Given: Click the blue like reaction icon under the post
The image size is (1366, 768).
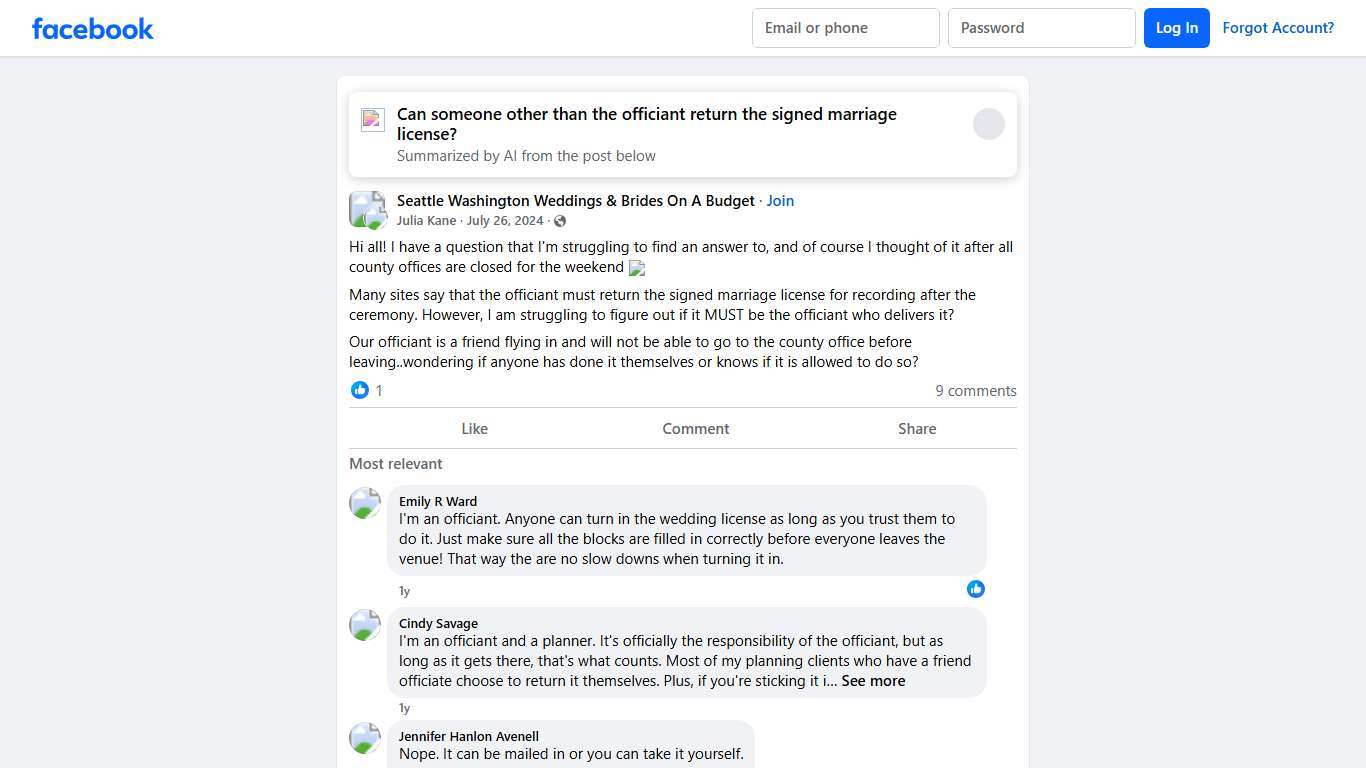Looking at the screenshot, I should click(360, 390).
